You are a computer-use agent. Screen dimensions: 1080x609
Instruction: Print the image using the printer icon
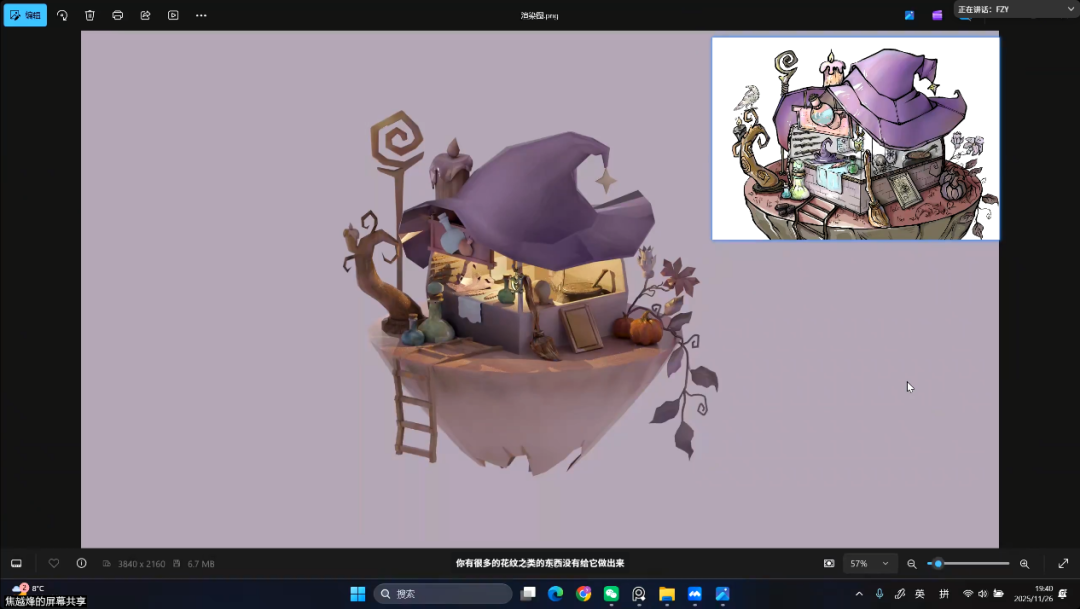click(x=118, y=15)
